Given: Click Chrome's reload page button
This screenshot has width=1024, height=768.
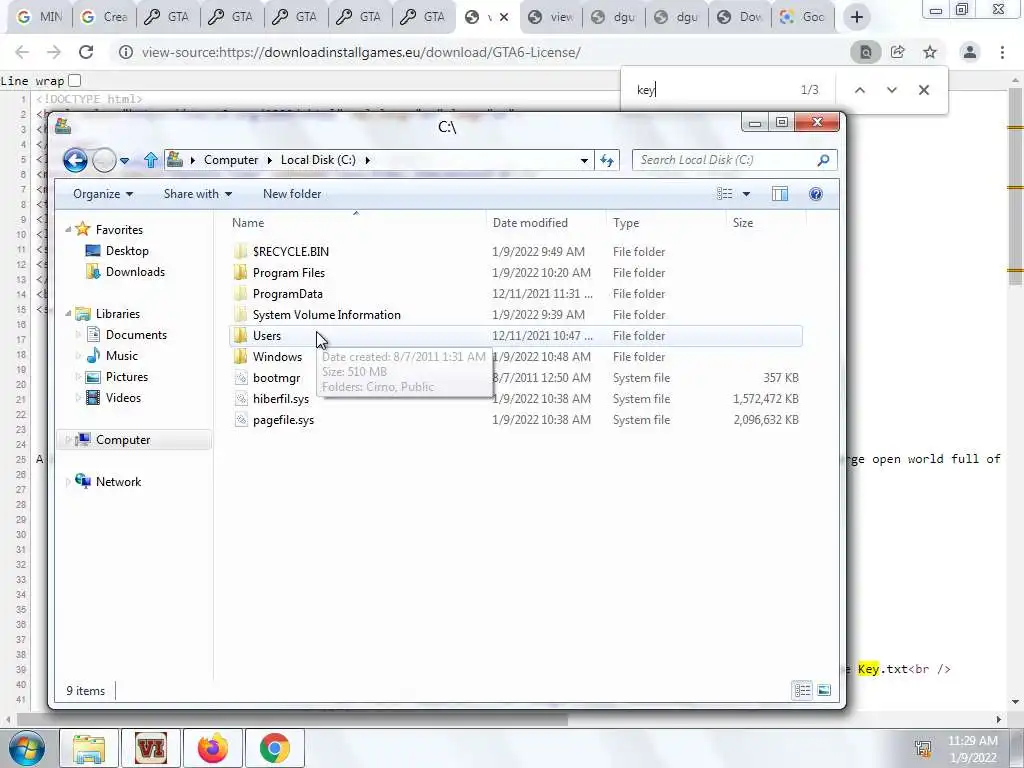Looking at the screenshot, I should 86,52.
